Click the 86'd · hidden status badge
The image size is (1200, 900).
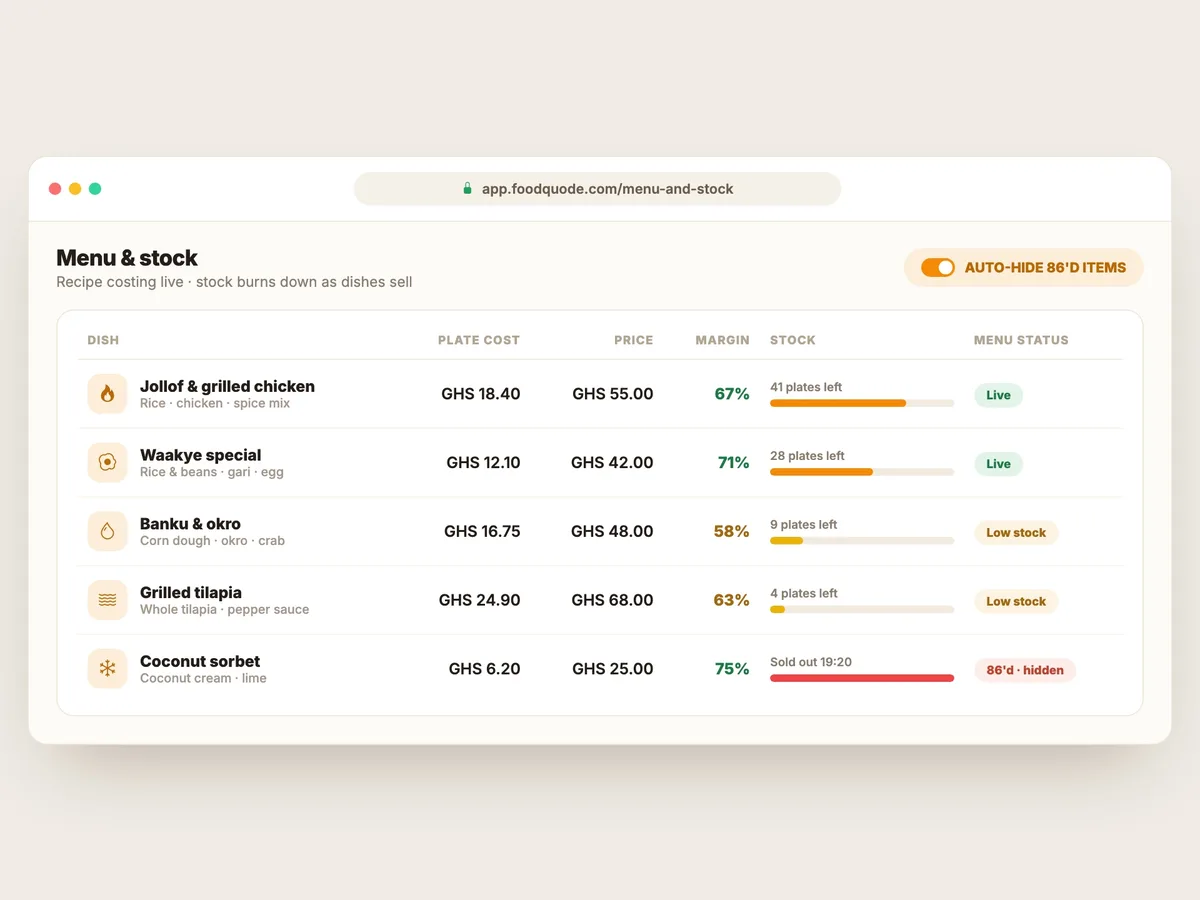[1025, 670]
